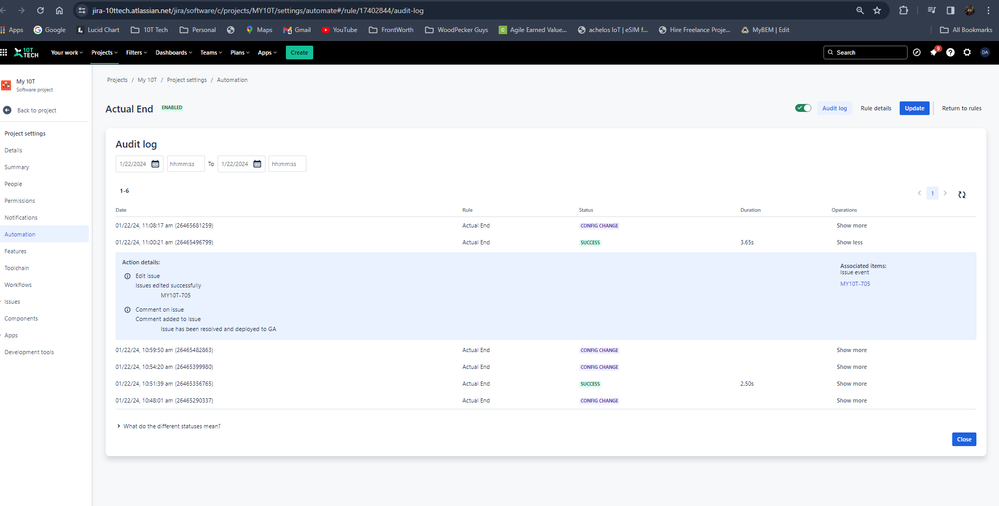This screenshot has width=999, height=506.
Task: Open the Apps dropdown in top nav
Action: 267,52
